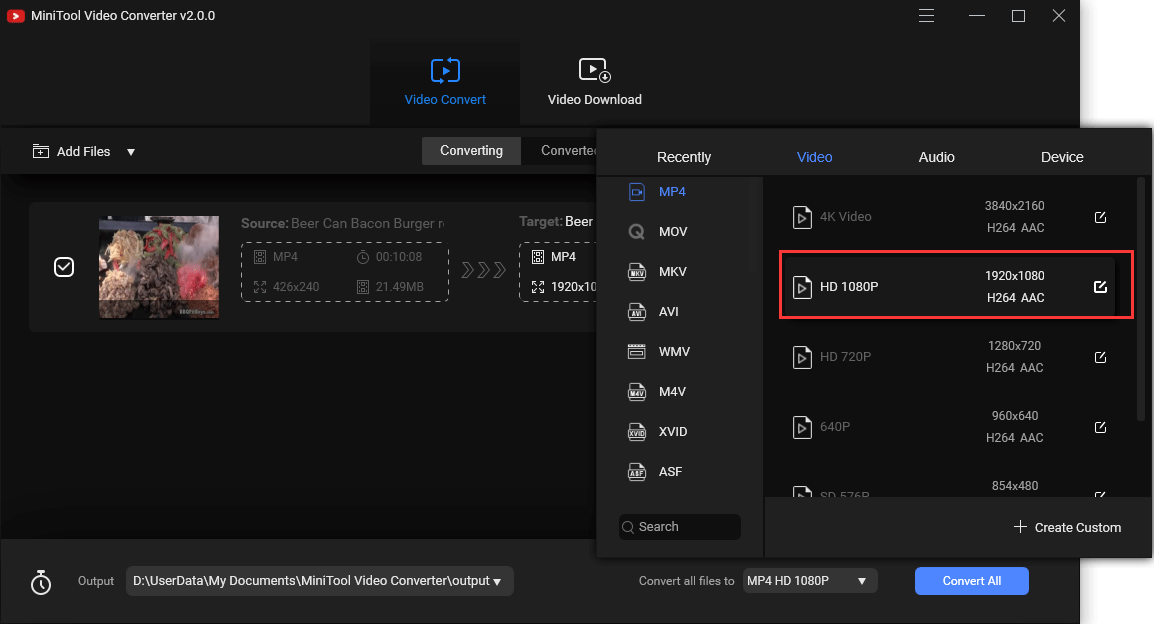Screen dimensions: 1154x624
Task: Select the AVI format icon
Action: tap(637, 312)
